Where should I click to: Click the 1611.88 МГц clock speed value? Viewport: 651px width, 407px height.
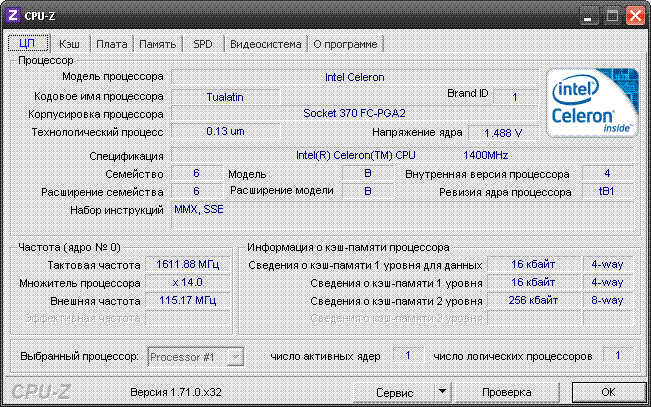[188, 264]
